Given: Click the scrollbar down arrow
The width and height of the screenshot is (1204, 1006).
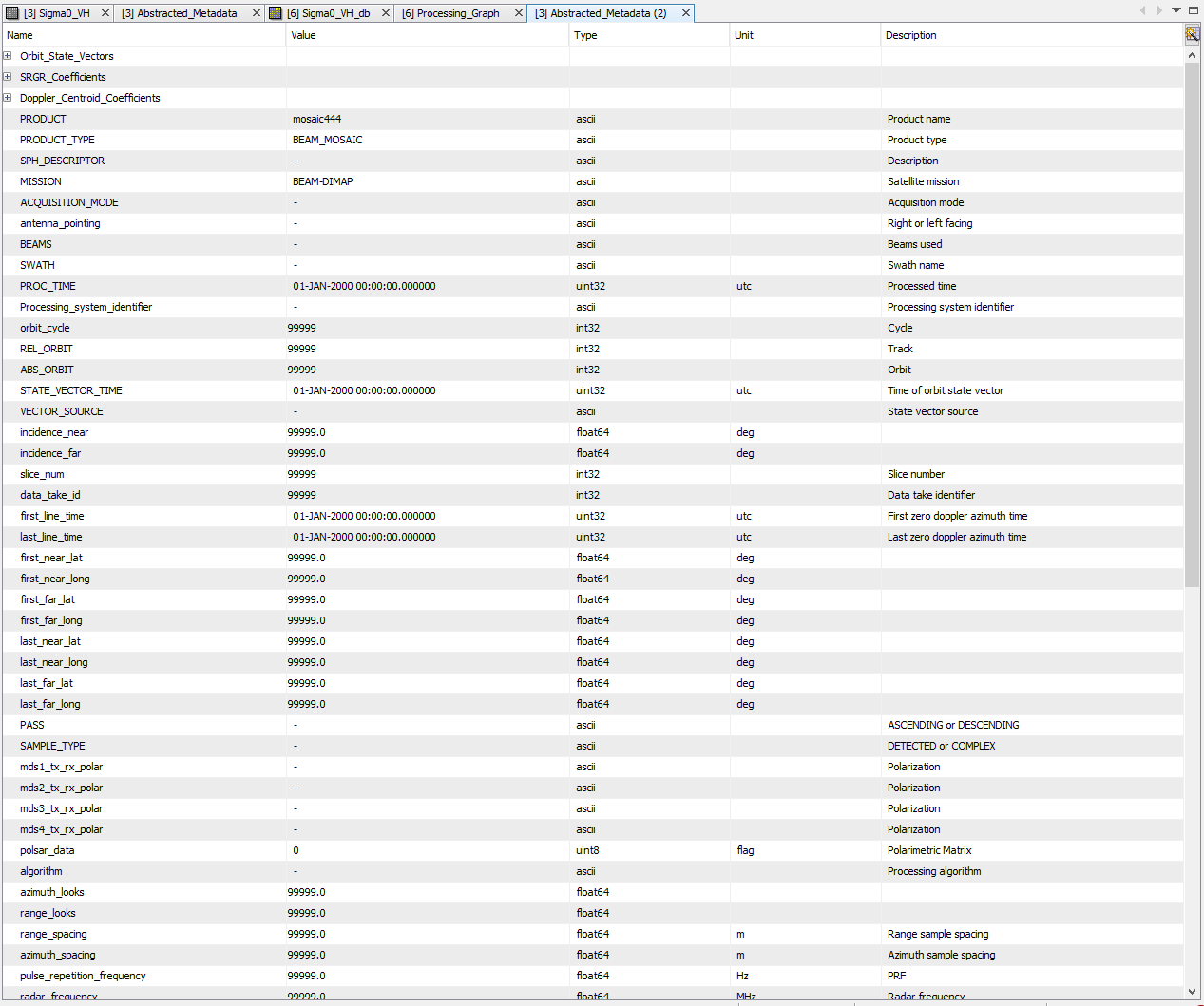Looking at the screenshot, I should point(1192,992).
